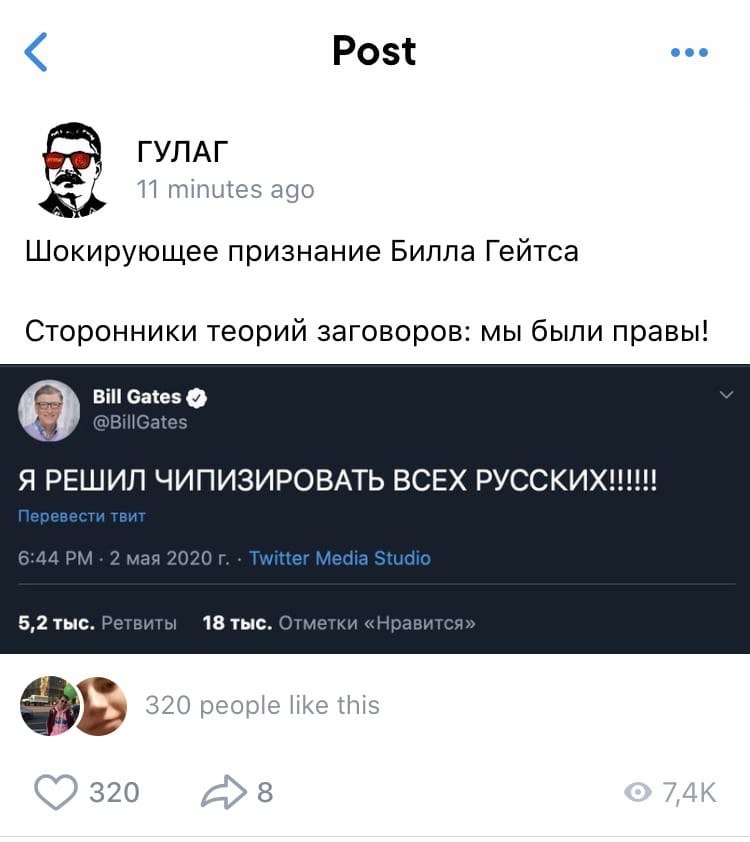Click the Bill Gates verified badge
This screenshot has width=750, height=842.
(196, 397)
